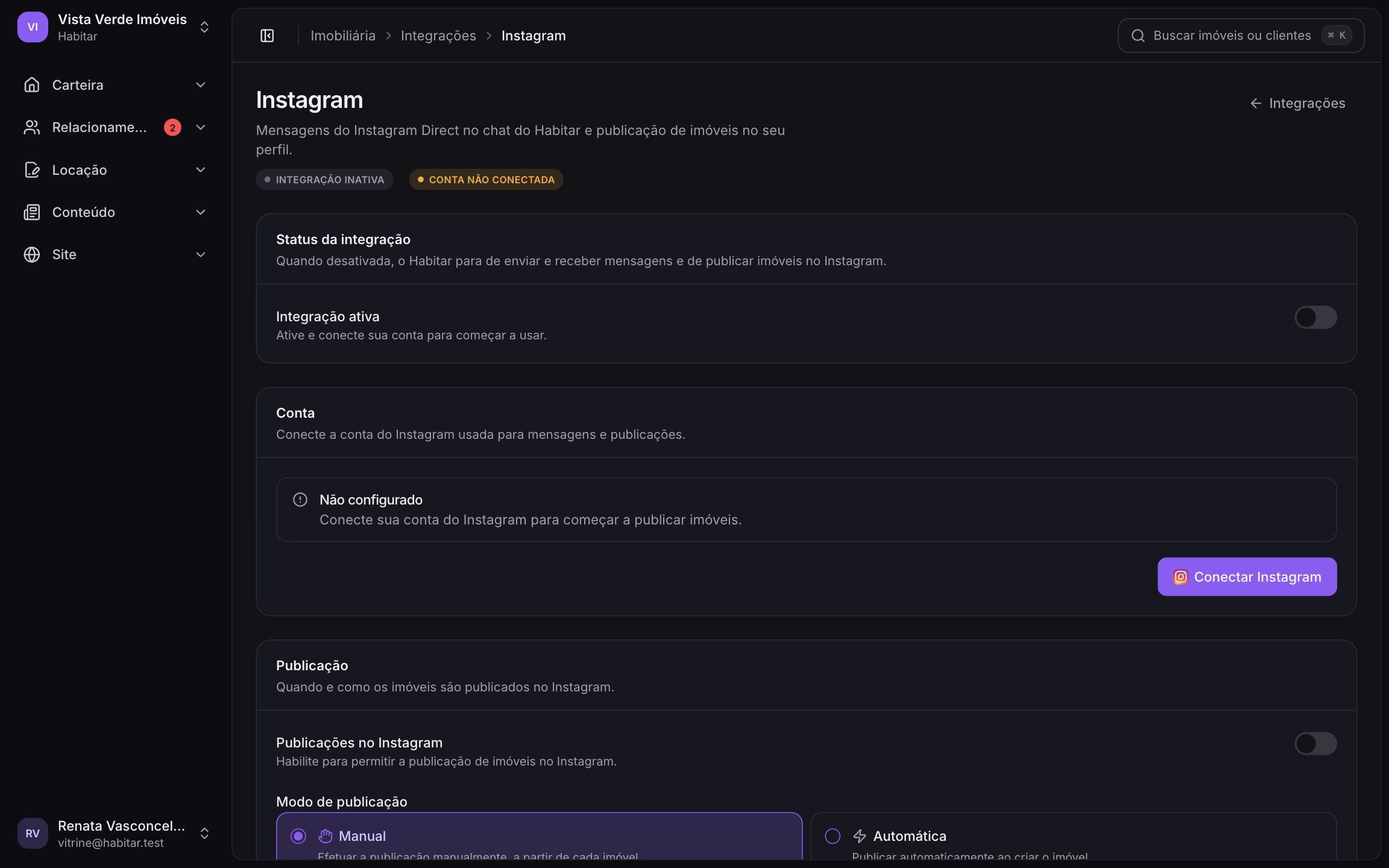This screenshot has height=868, width=1389.
Task: Go to Imobiliária breadcrumb
Action: click(x=343, y=36)
